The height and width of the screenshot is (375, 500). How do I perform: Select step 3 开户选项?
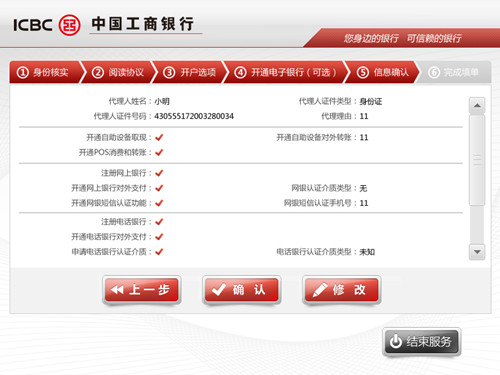190,72
